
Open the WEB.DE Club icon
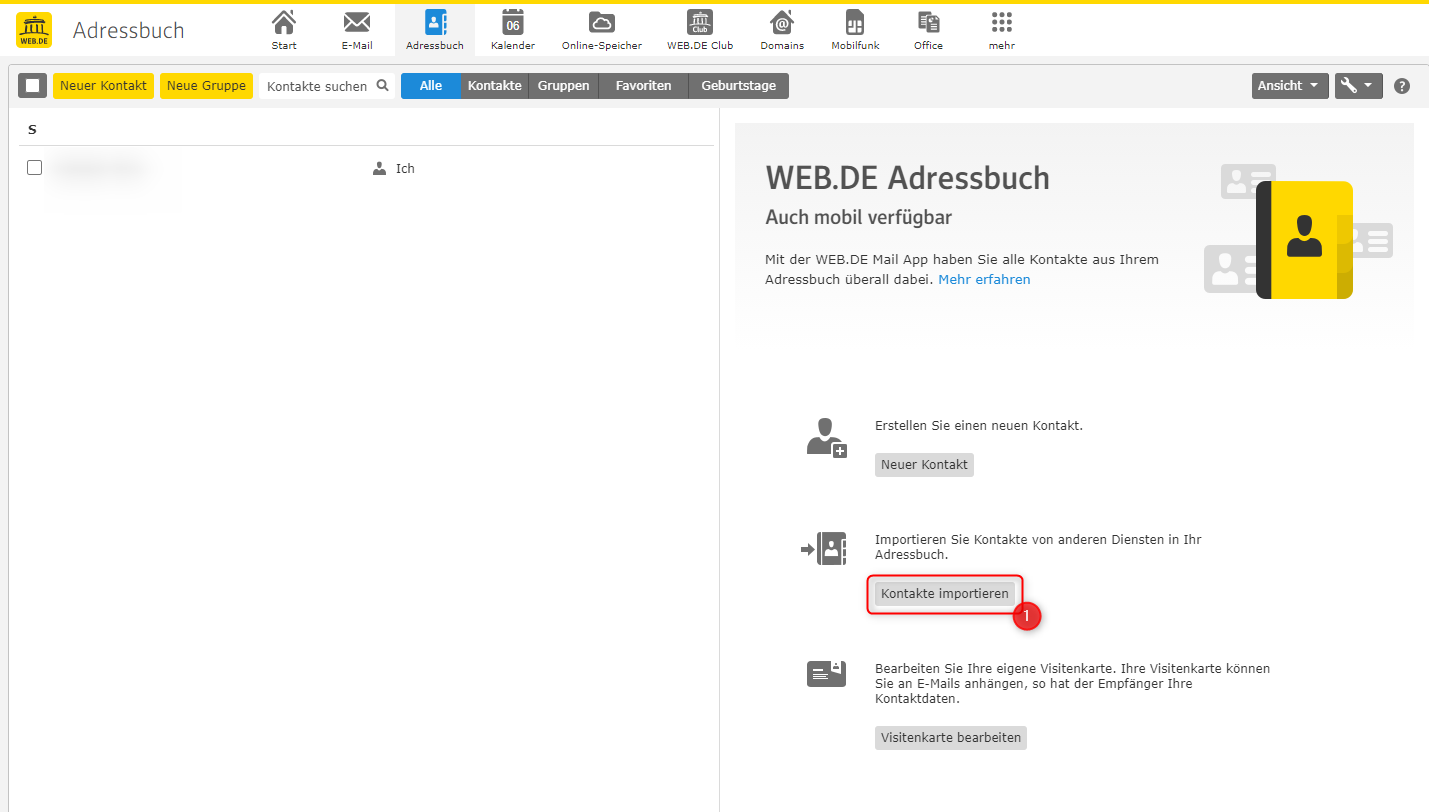[x=700, y=23]
